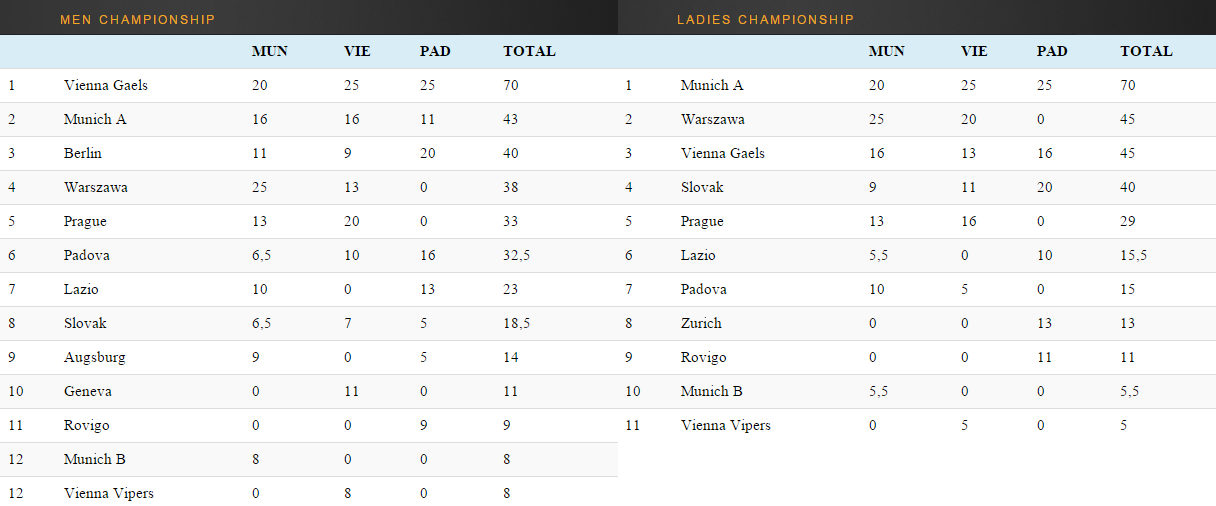The height and width of the screenshot is (506, 1216).
Task: Select Zurich team row
Action: tap(701, 323)
